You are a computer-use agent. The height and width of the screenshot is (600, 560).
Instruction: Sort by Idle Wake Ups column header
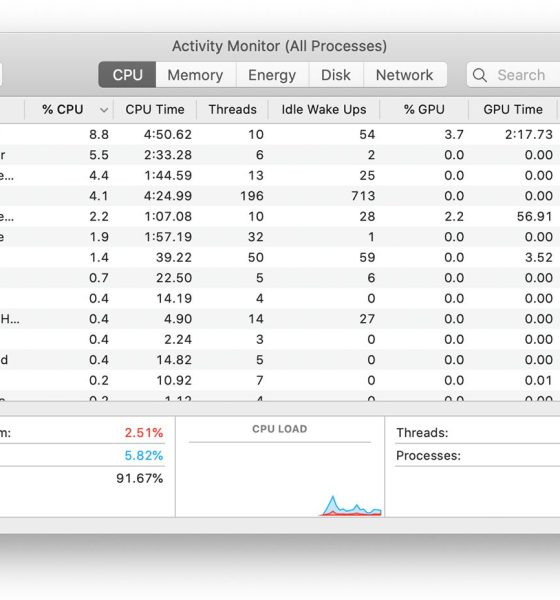[324, 110]
